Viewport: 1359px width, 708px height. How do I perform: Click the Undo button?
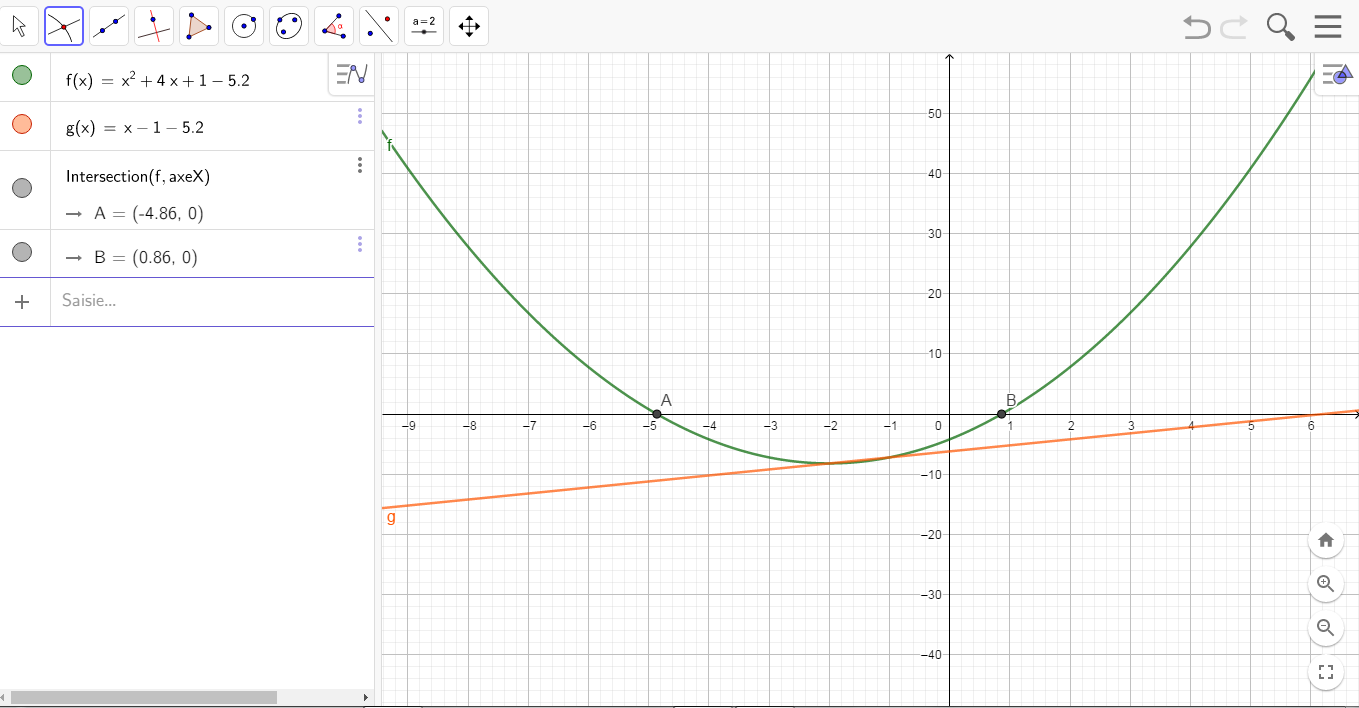pyautogui.click(x=1196, y=27)
